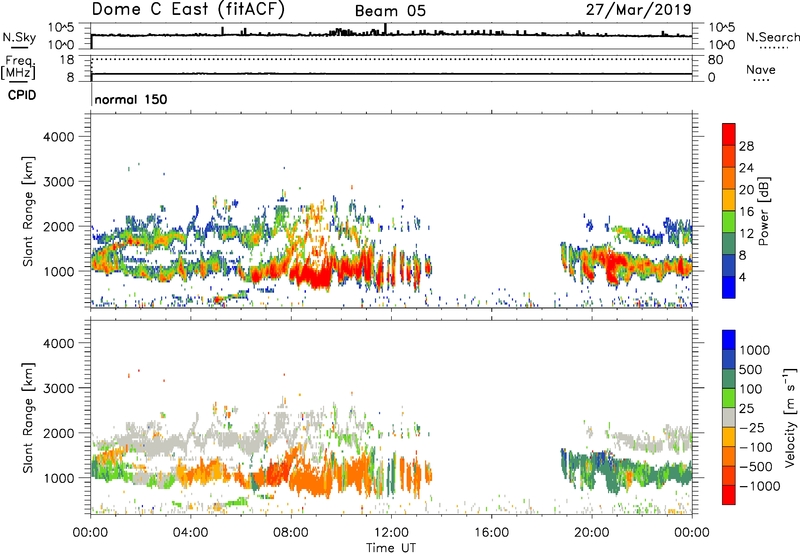
Task: Click the 'Freq. [MHz]' axis label
Action: tap(18, 67)
